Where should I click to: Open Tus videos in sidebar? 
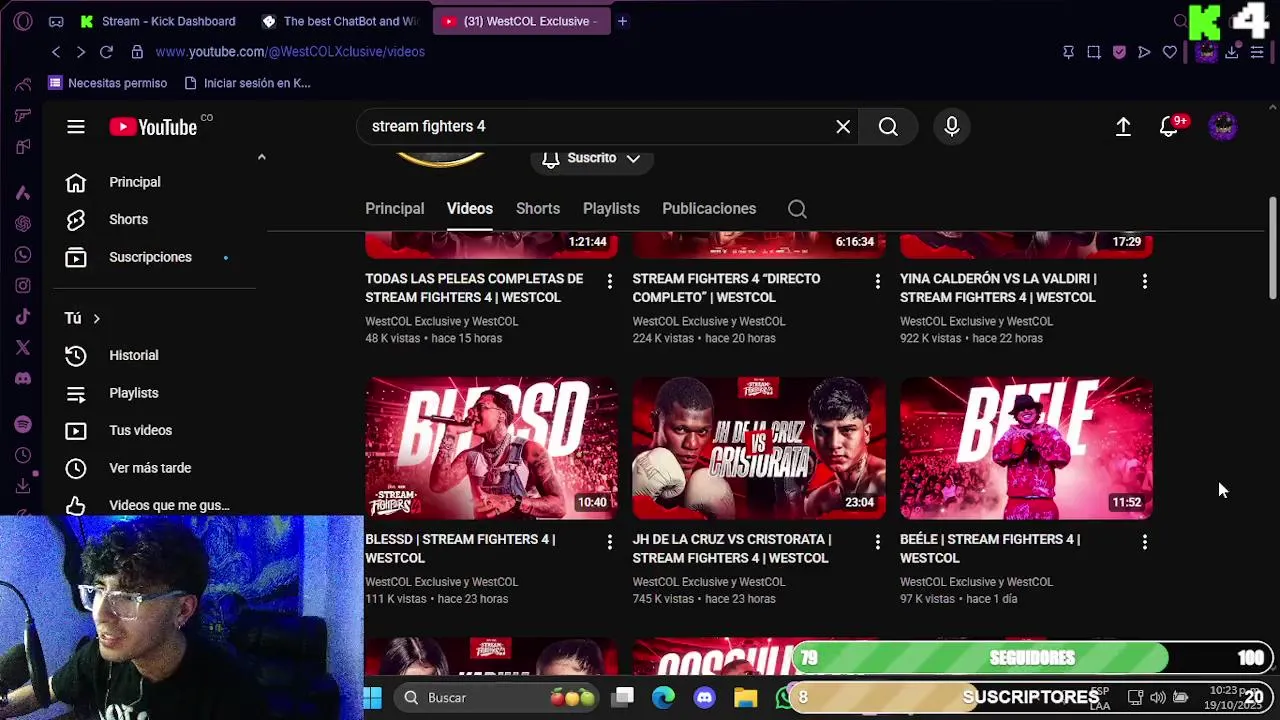153,430
